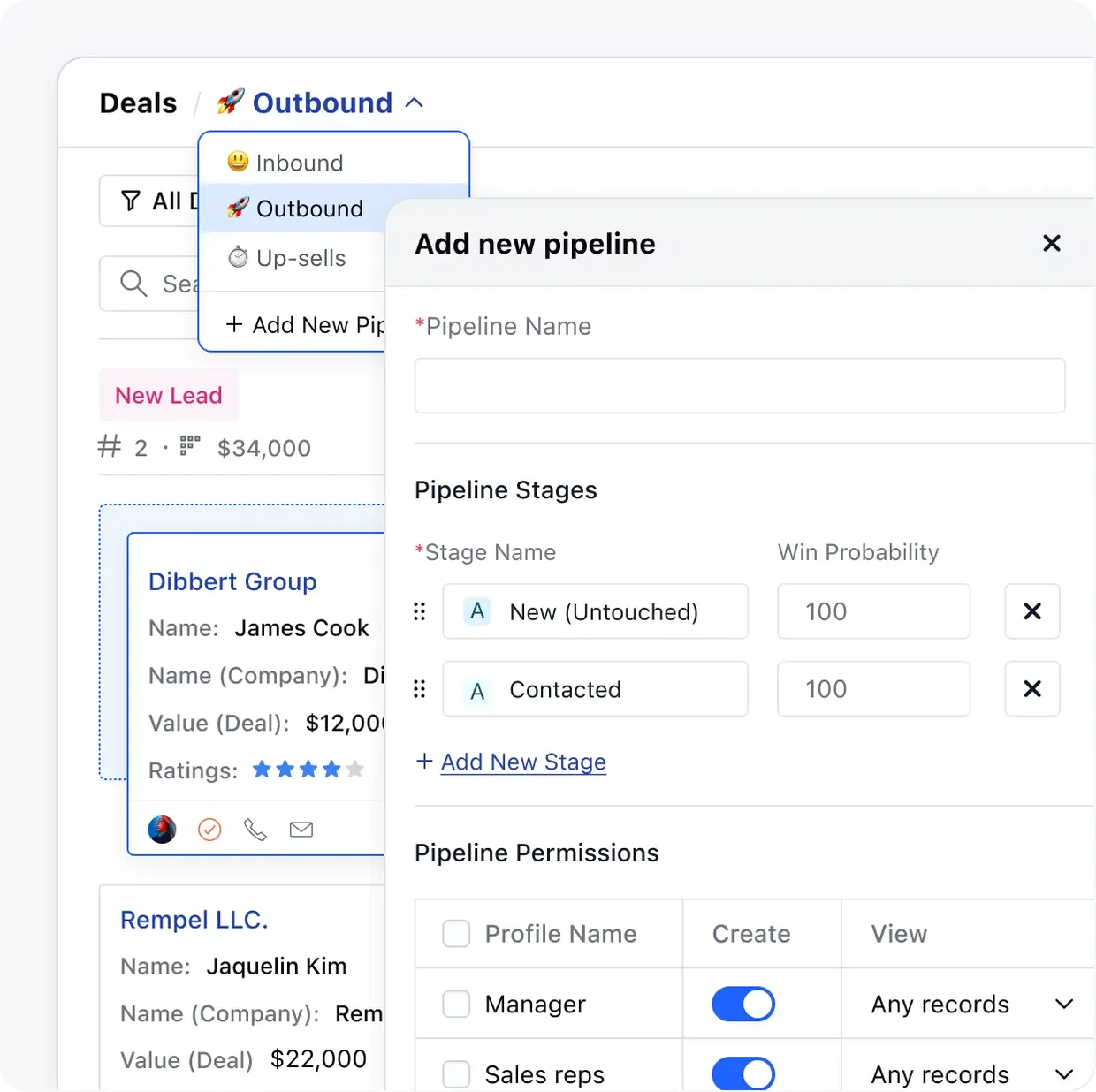Click the View column header
The height and width of the screenshot is (1092, 1096).
(x=899, y=934)
